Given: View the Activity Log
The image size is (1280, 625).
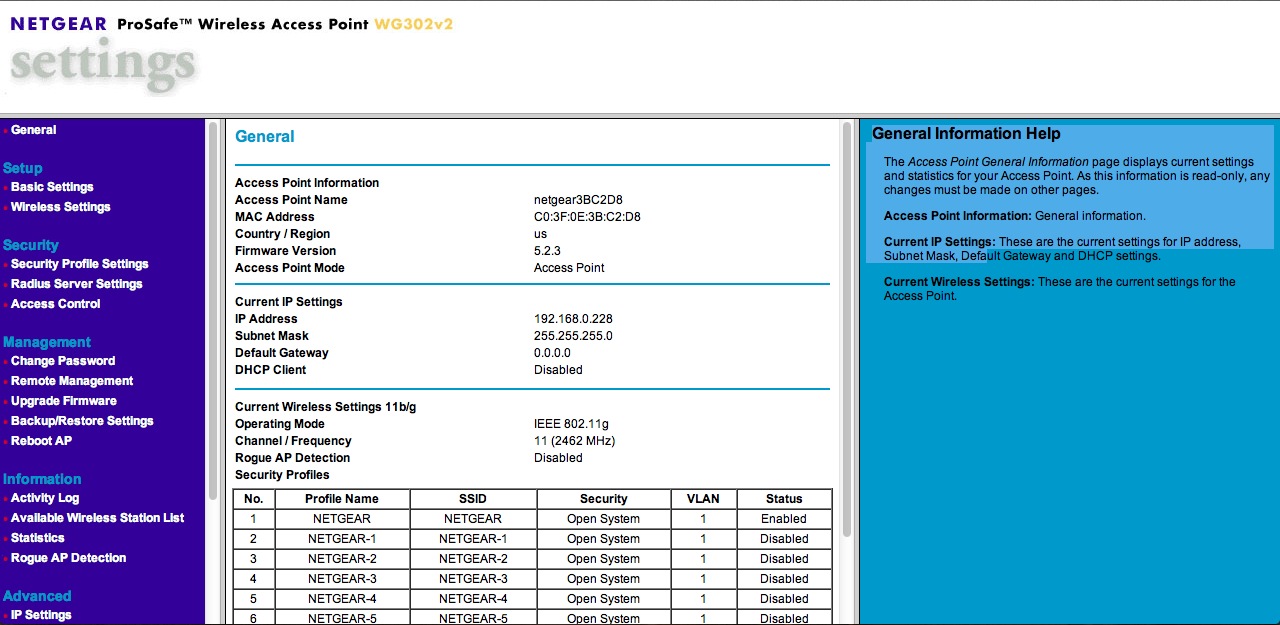Looking at the screenshot, I should click(x=45, y=498).
